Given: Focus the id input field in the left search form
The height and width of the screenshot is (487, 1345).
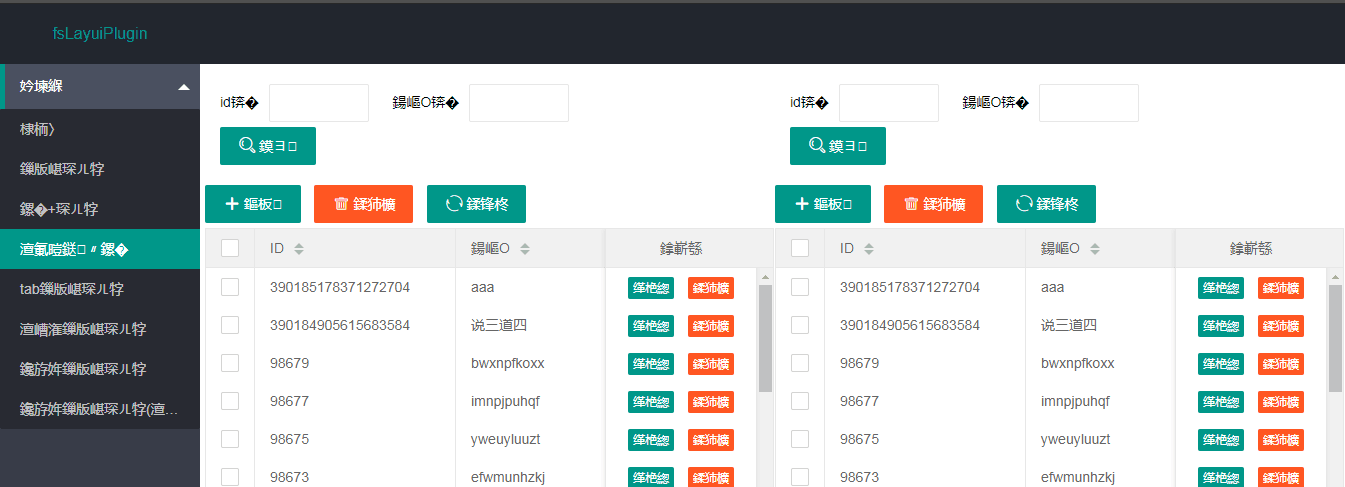Looking at the screenshot, I should tap(319, 103).
